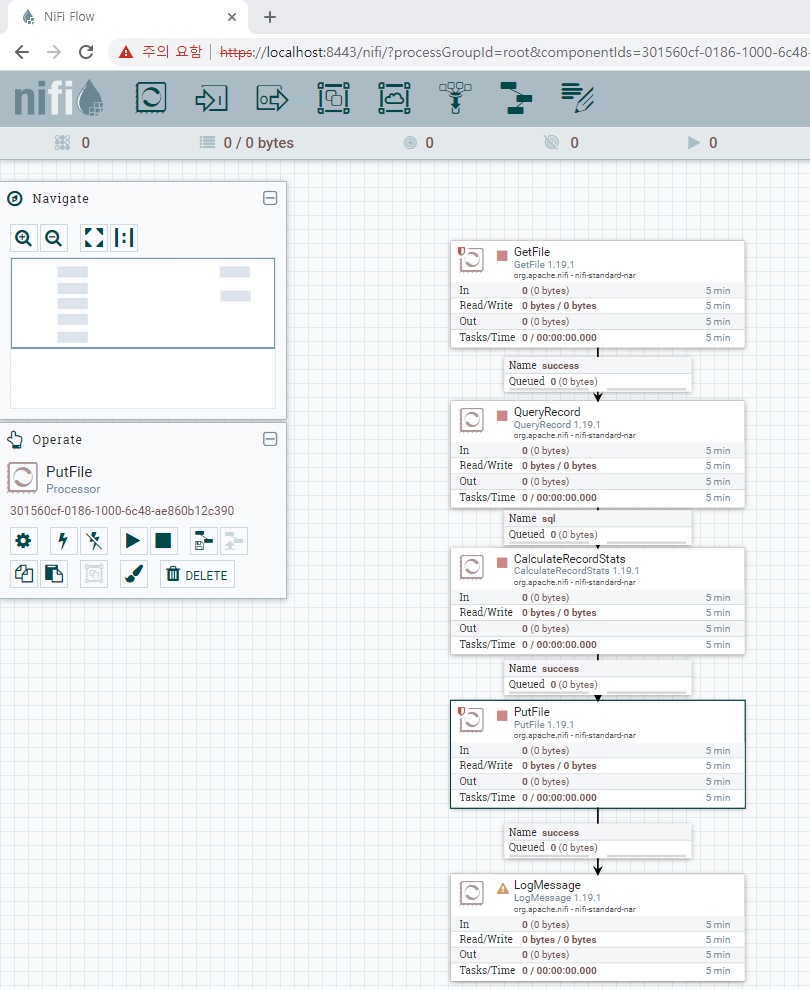Viewport: 810px width, 989px height.
Task: Click the processor ID text in Operate
Action: (122, 510)
